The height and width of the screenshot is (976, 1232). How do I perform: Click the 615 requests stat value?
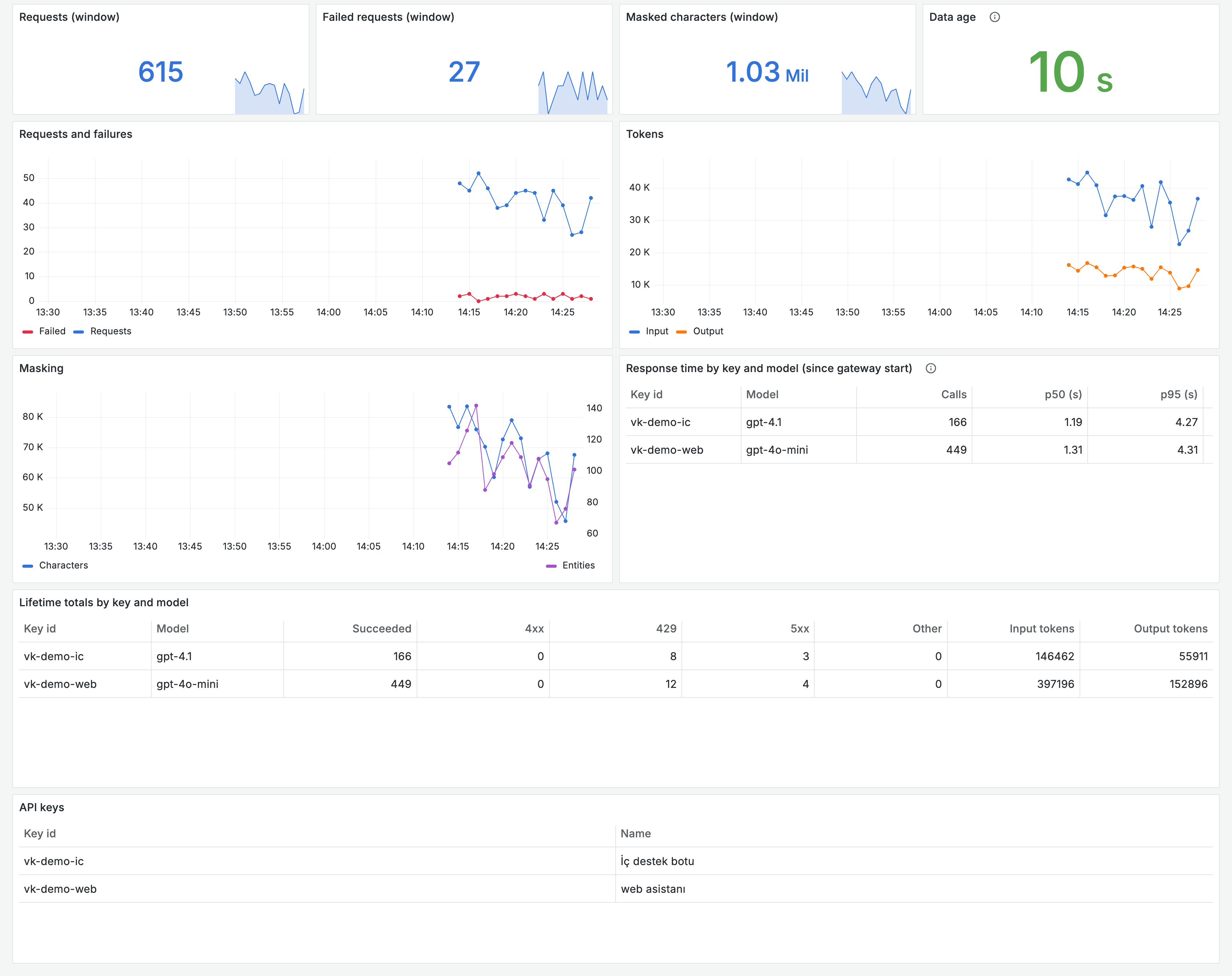coord(161,72)
